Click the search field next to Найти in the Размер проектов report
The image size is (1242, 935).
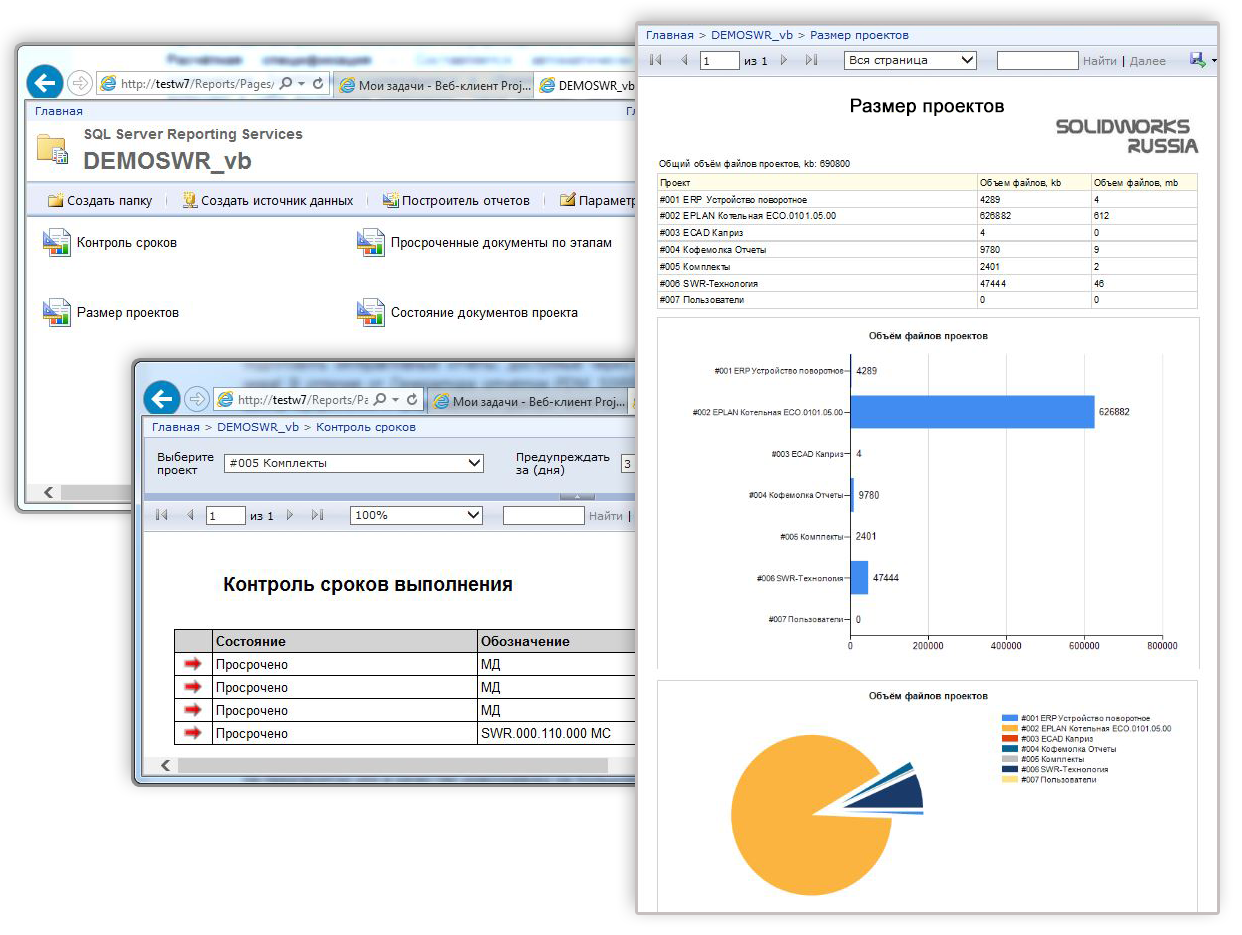click(1038, 60)
